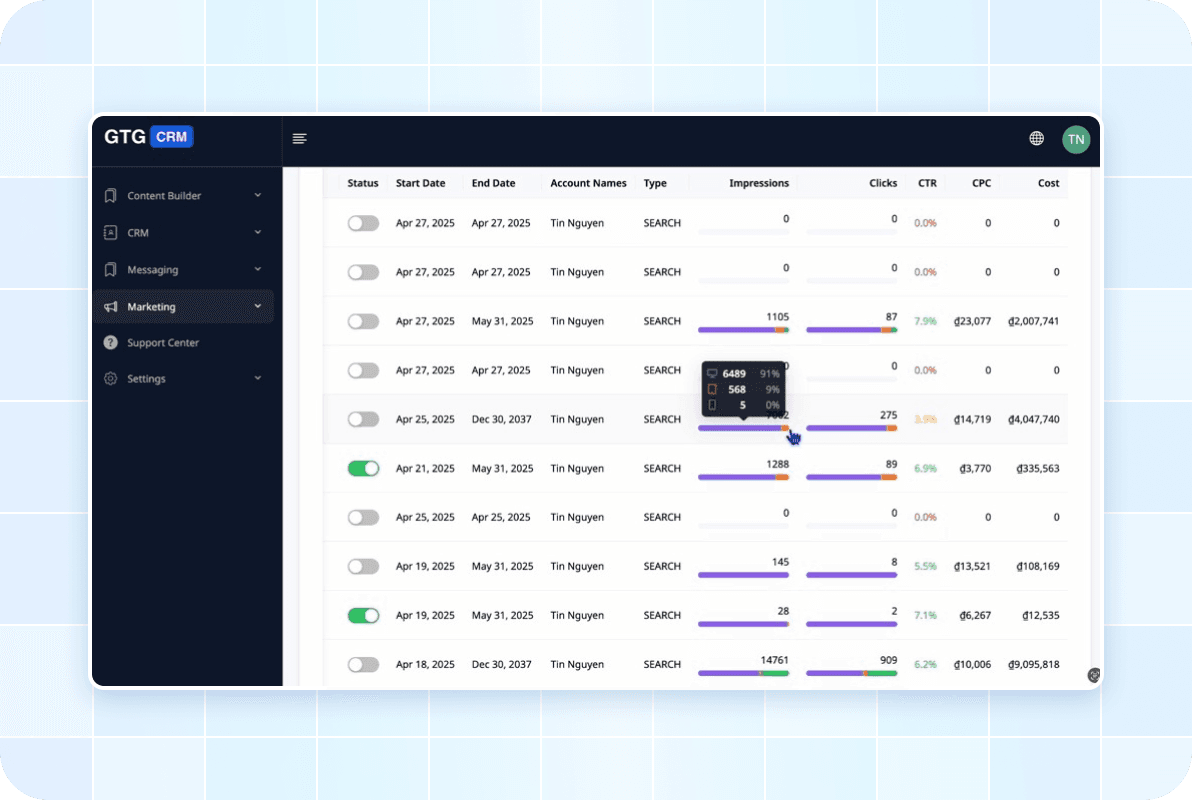Open the Settings menu item
This screenshot has width=1192, height=800.
(183, 378)
